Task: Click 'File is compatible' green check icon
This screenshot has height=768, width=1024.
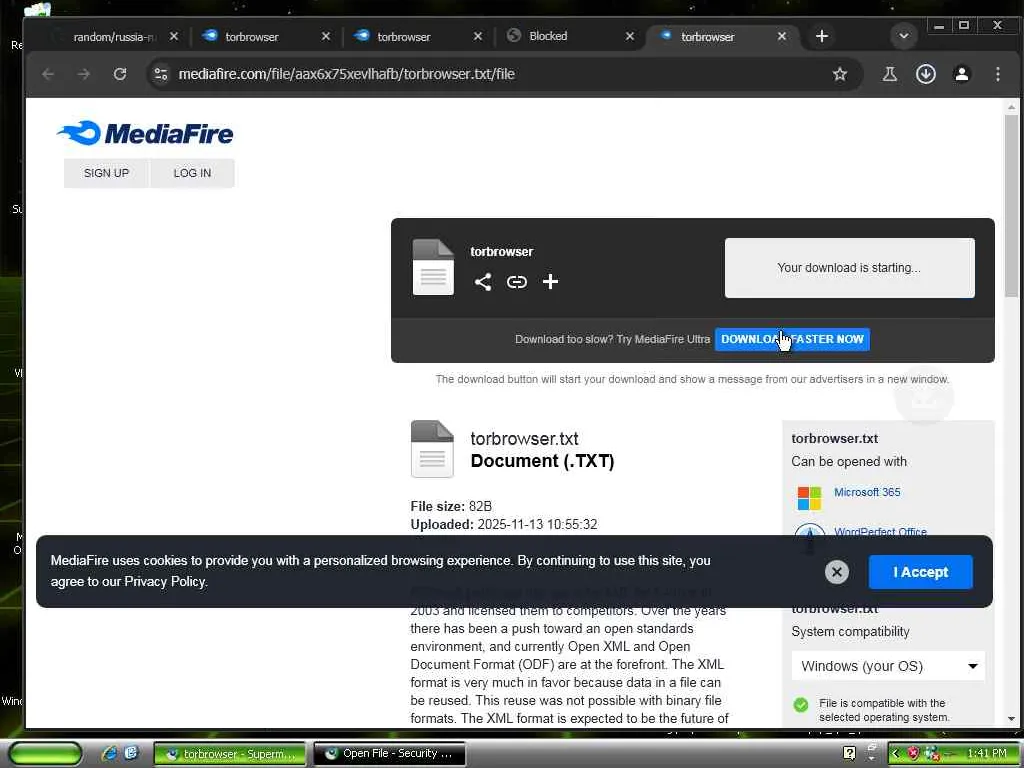Action: [x=801, y=705]
